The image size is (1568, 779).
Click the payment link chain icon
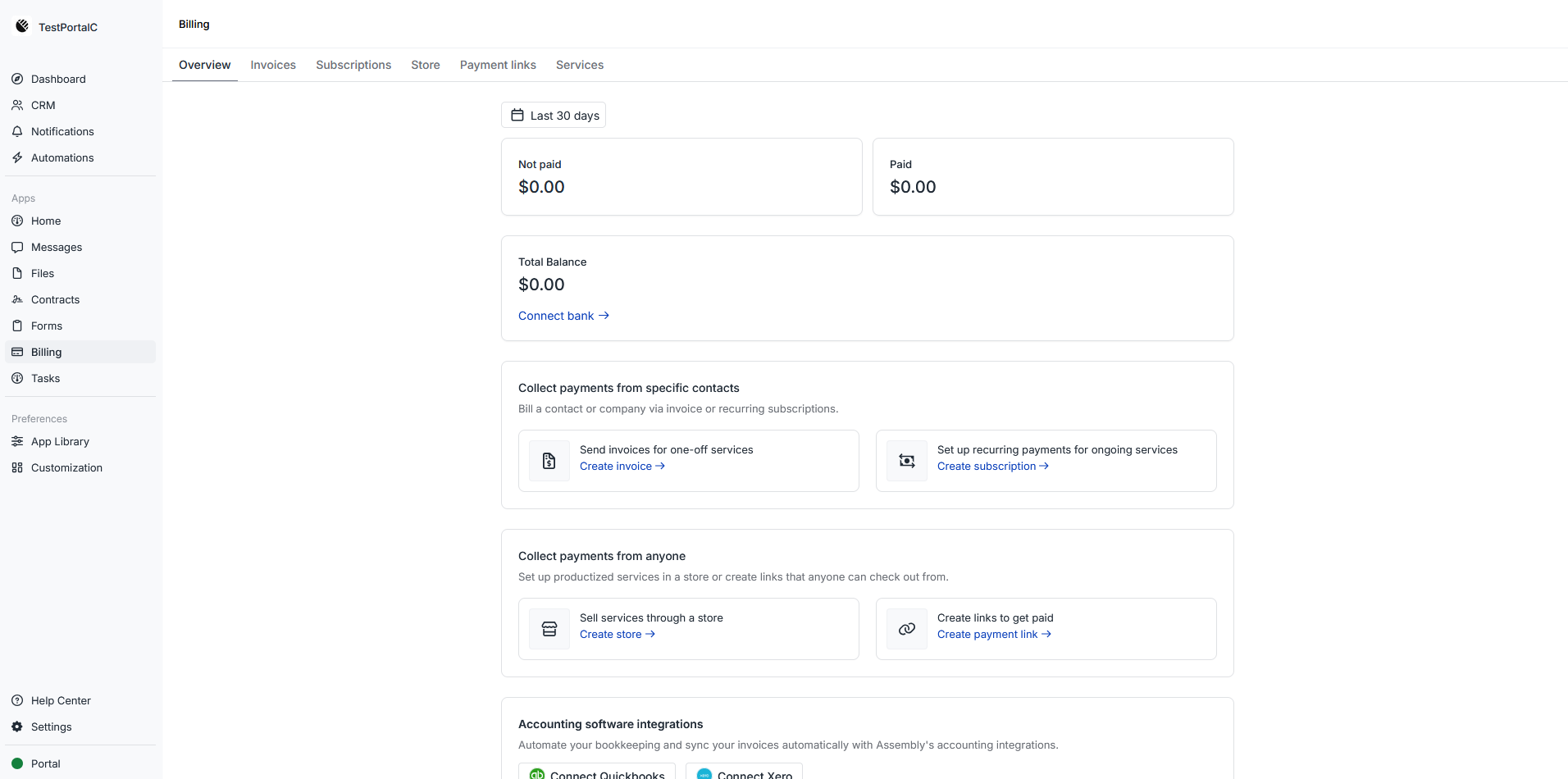click(907, 629)
